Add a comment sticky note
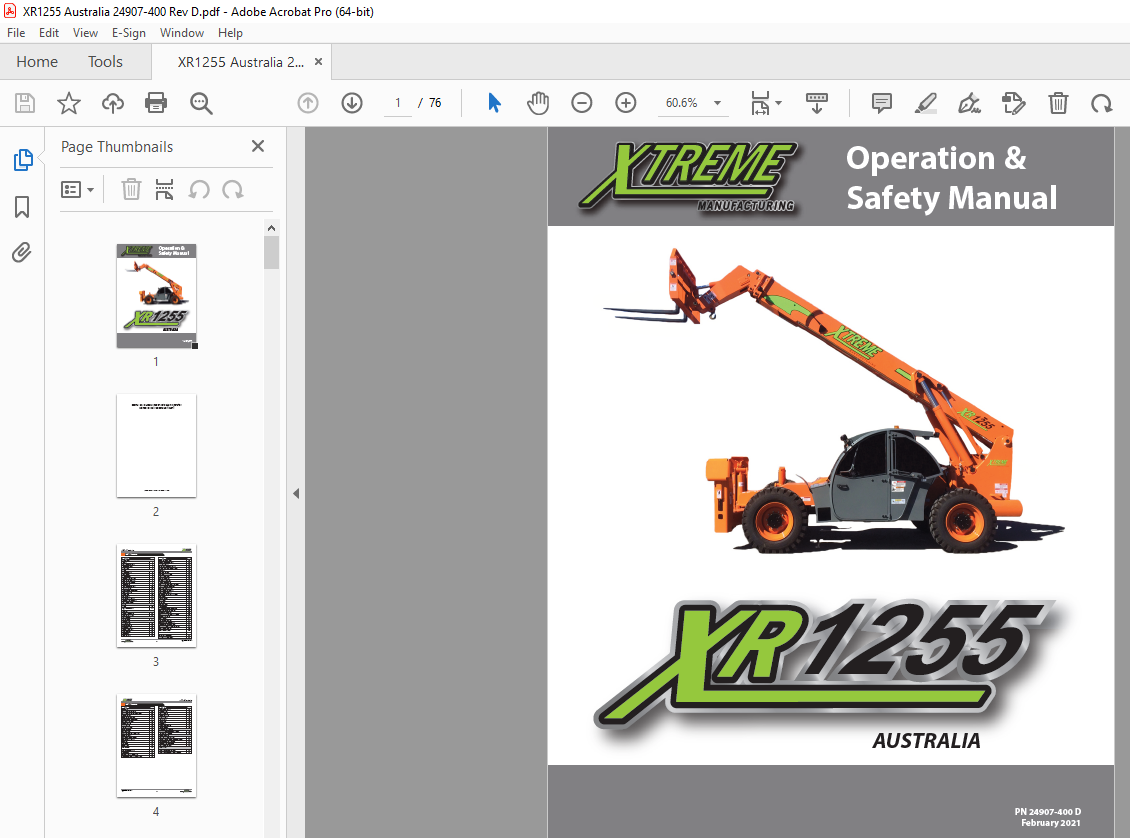The width and height of the screenshot is (1130, 838). (x=881, y=103)
